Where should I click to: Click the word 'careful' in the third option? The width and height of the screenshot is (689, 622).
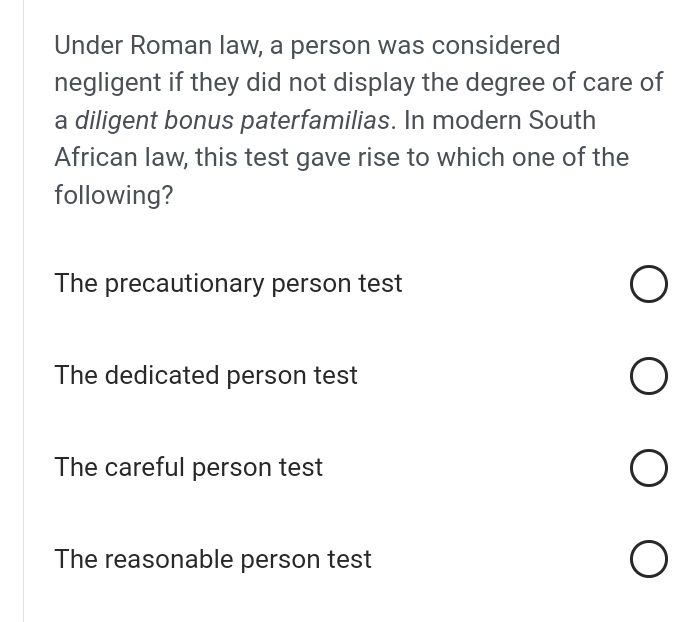point(144,468)
